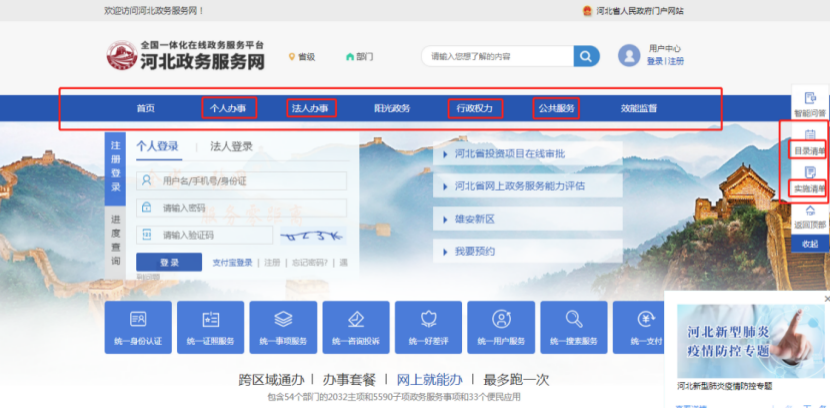832x408 pixels.
Task: Open 个人办事 in the navigation bar
Action: [x=229, y=108]
